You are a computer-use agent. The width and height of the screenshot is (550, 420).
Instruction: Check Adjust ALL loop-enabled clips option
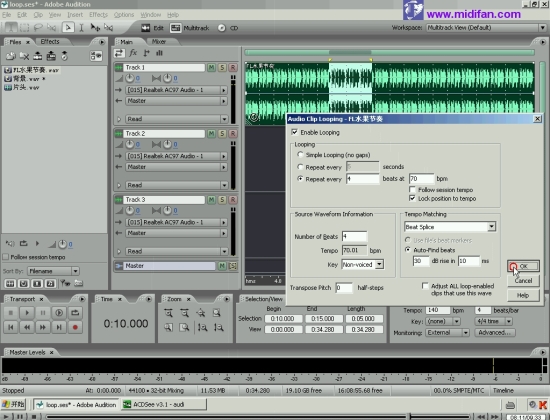425,286
